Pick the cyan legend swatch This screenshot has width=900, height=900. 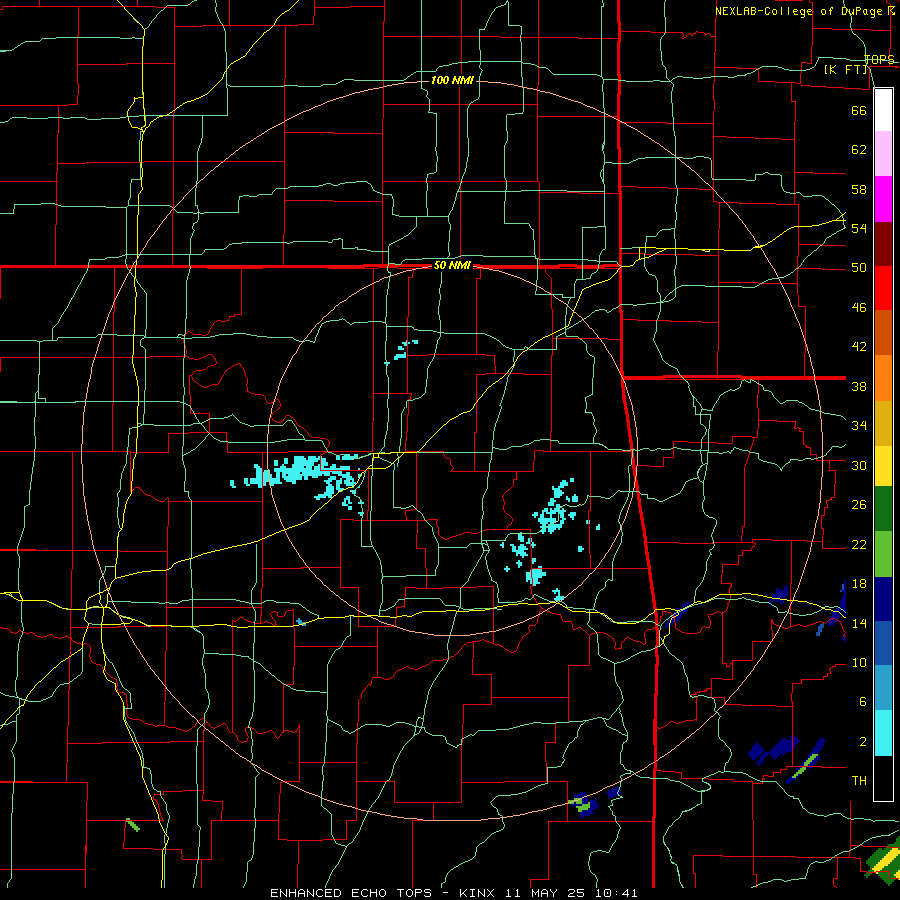point(883,733)
